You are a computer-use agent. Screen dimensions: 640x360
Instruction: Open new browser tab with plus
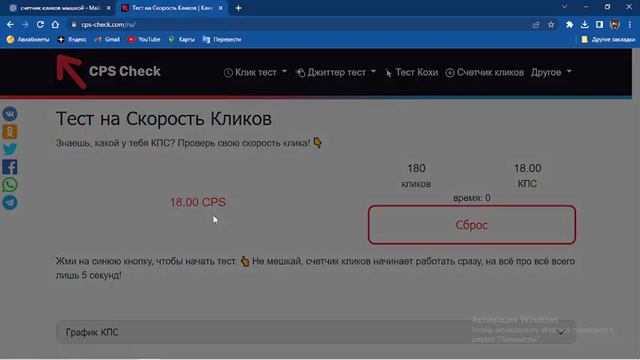(238, 8)
